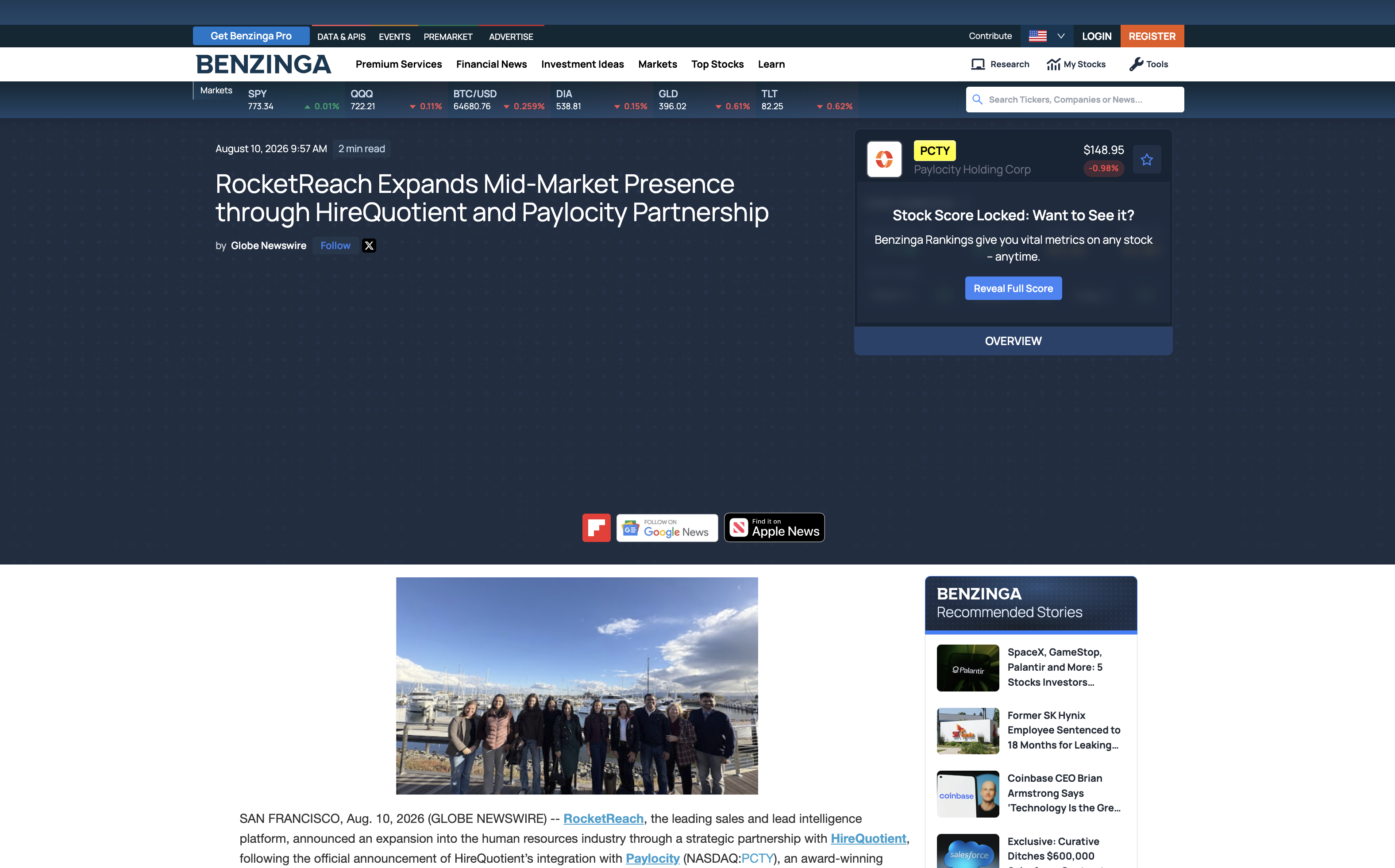Image resolution: width=1395 pixels, height=868 pixels.
Task: Click the -0.98% change badge
Action: [x=1103, y=168]
